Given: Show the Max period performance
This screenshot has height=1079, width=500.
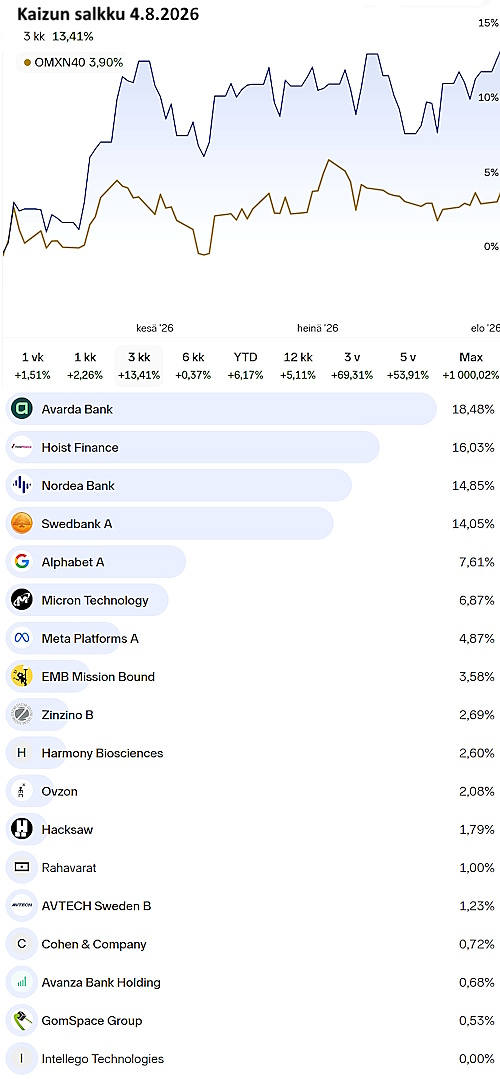Looking at the screenshot, I should coord(470,365).
